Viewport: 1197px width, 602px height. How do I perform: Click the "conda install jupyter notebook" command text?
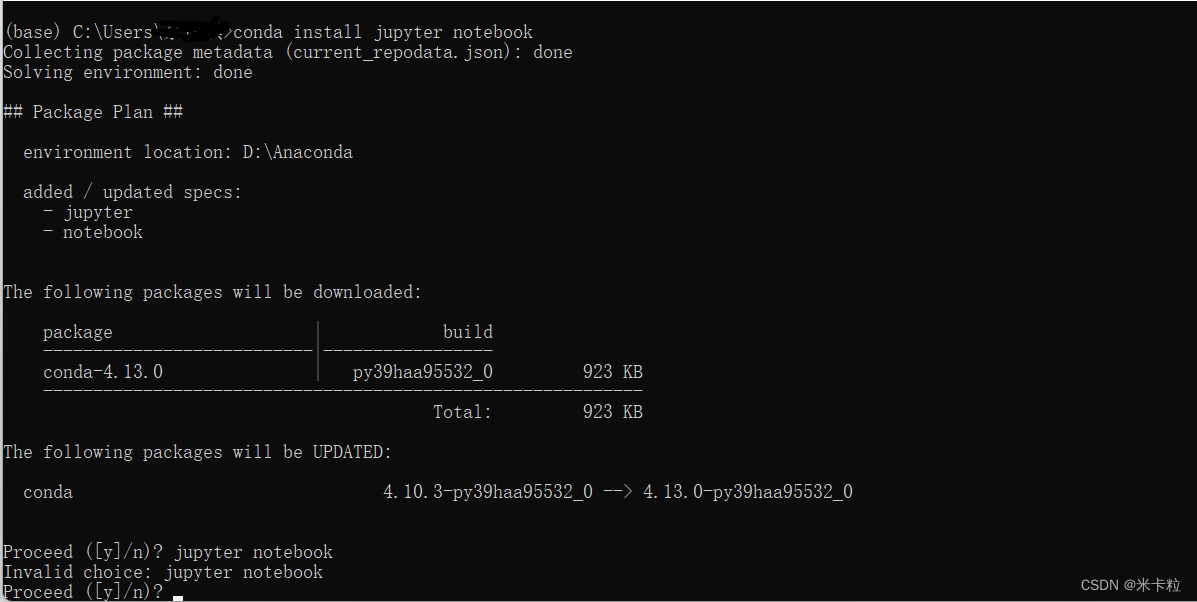pyautogui.click(x=383, y=32)
